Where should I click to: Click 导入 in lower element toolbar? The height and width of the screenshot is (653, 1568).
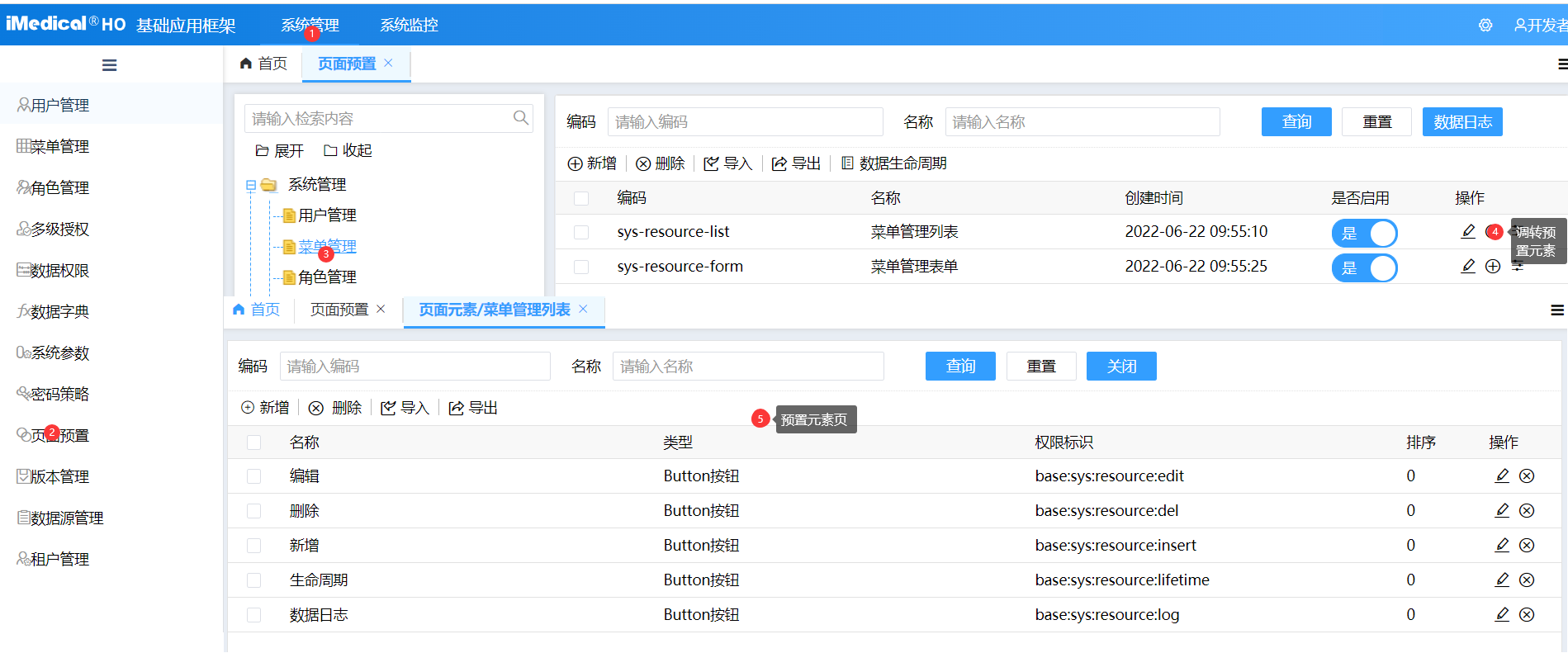[405, 408]
